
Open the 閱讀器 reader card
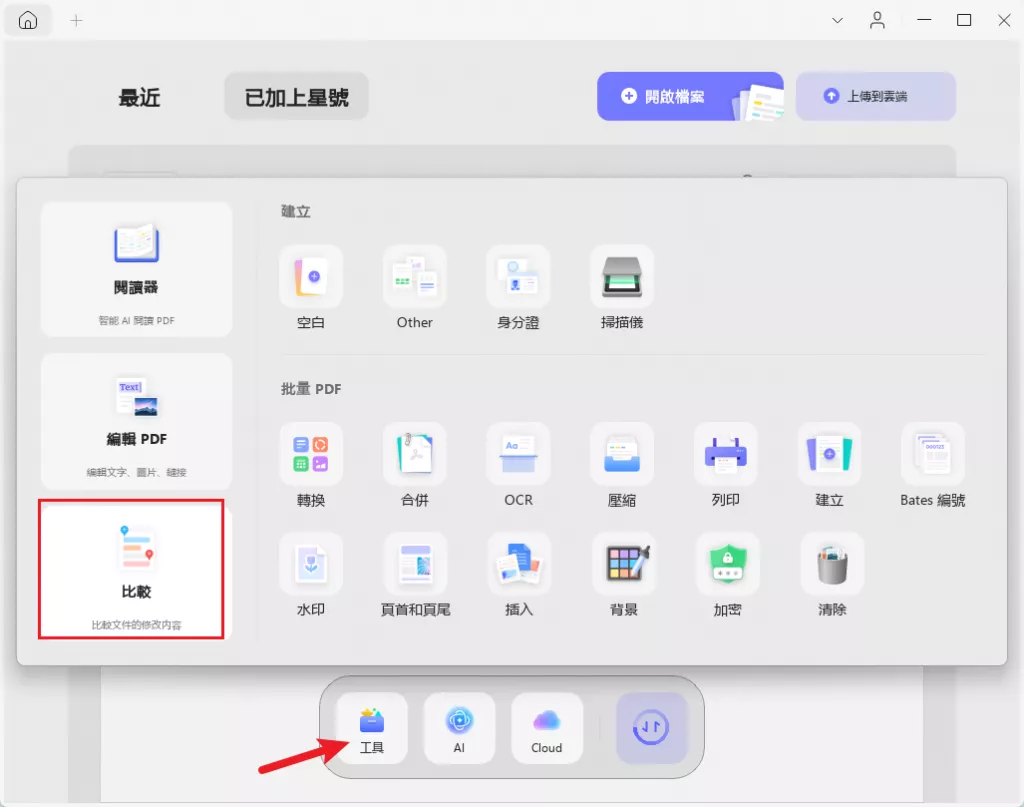click(136, 270)
